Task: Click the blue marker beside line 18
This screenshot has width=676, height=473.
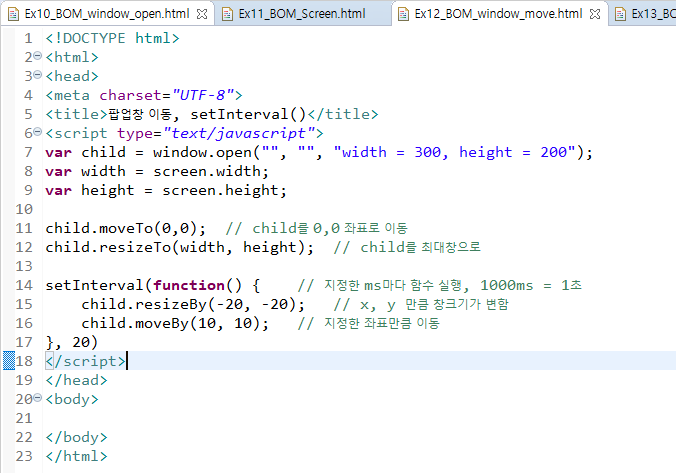Action: tap(9, 360)
